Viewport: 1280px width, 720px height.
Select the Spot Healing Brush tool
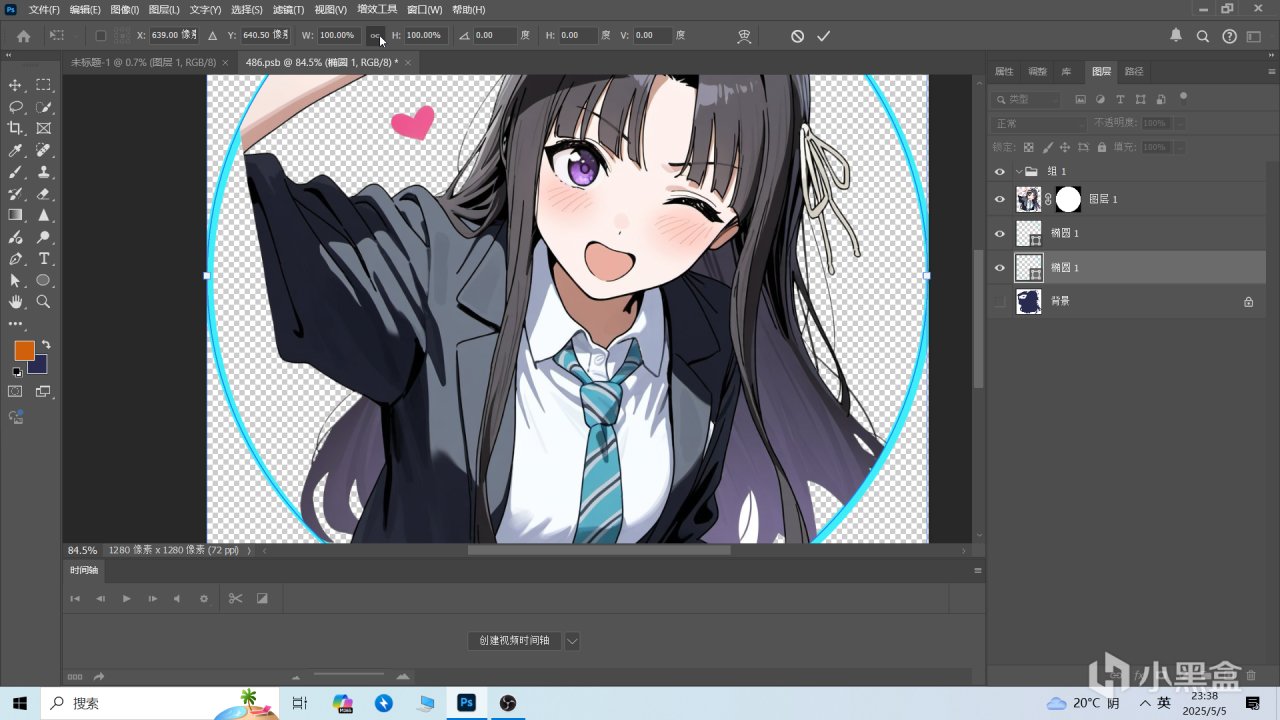[x=44, y=150]
